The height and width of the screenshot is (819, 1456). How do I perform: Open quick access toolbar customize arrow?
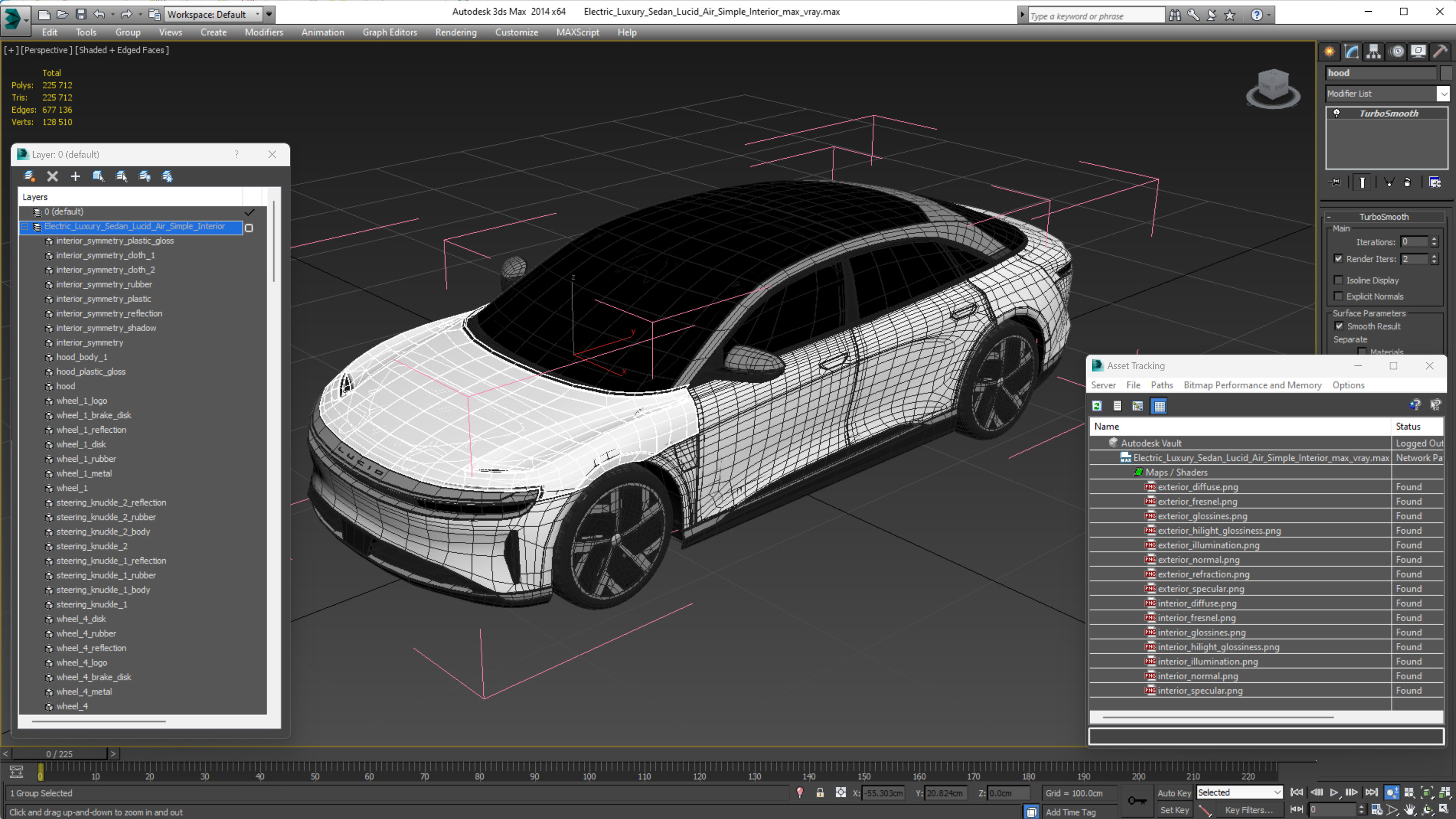coord(269,14)
